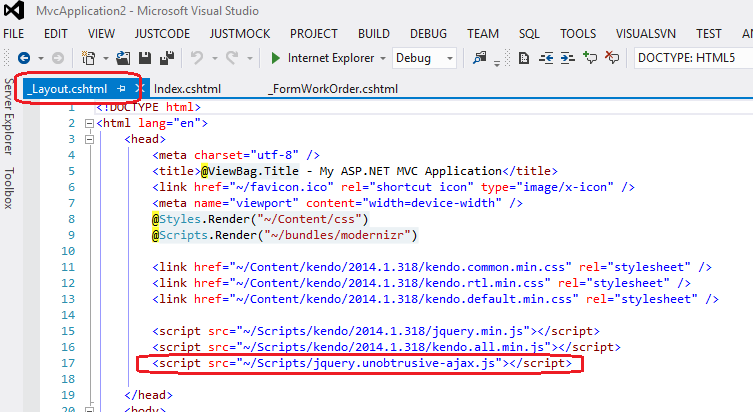Open the New Project dropdown arrow

pyautogui.click(x=105, y=59)
